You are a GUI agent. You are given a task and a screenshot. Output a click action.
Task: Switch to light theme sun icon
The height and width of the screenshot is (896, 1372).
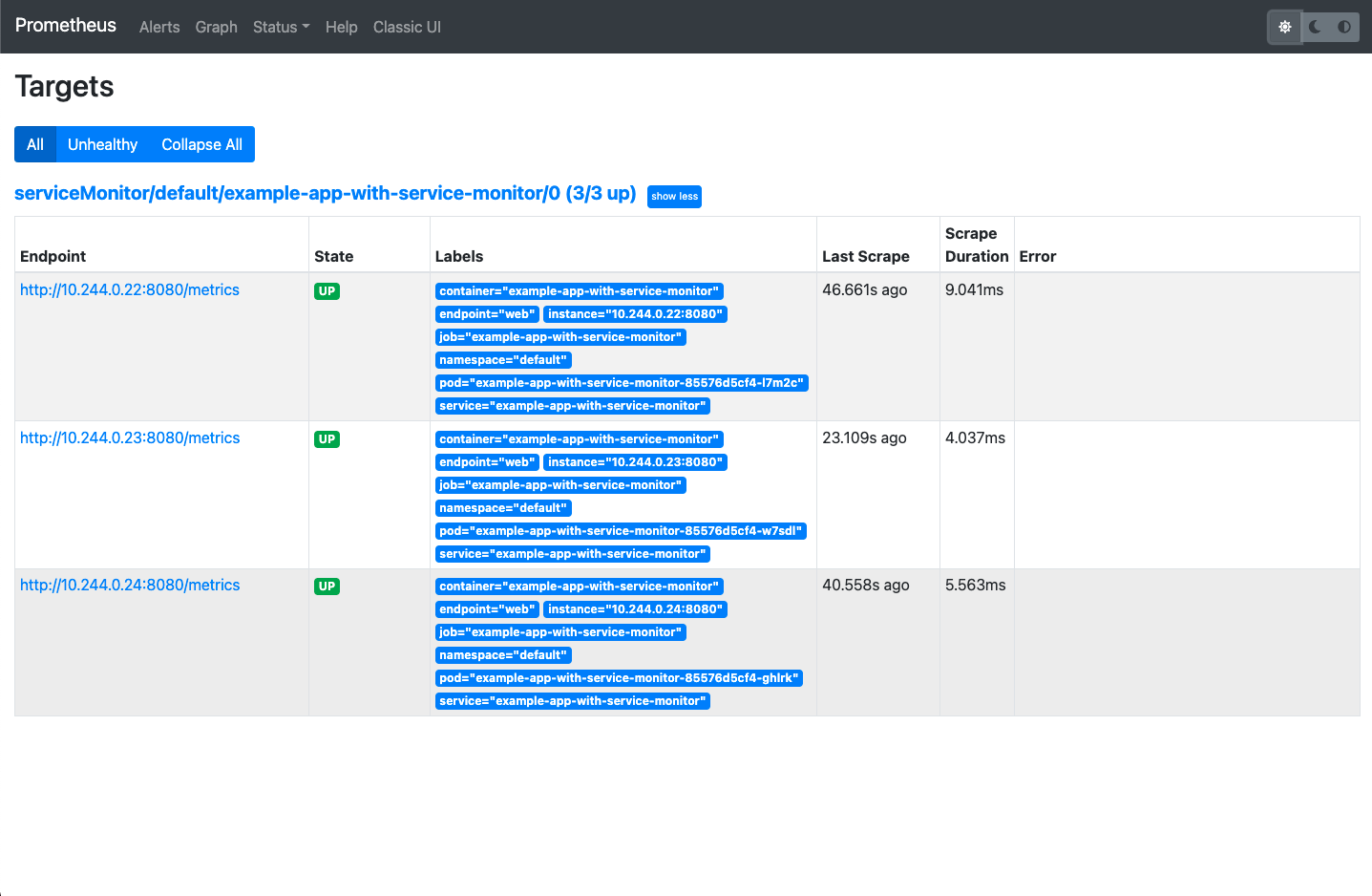[1285, 27]
